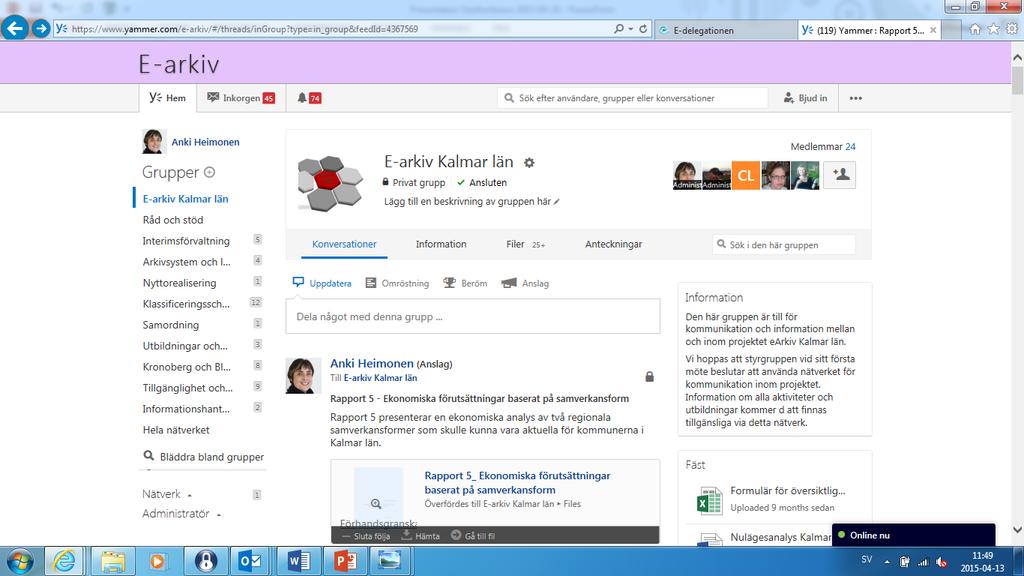This screenshot has width=1024, height=576.
Task: Select the Information tab
Action: [x=441, y=244]
